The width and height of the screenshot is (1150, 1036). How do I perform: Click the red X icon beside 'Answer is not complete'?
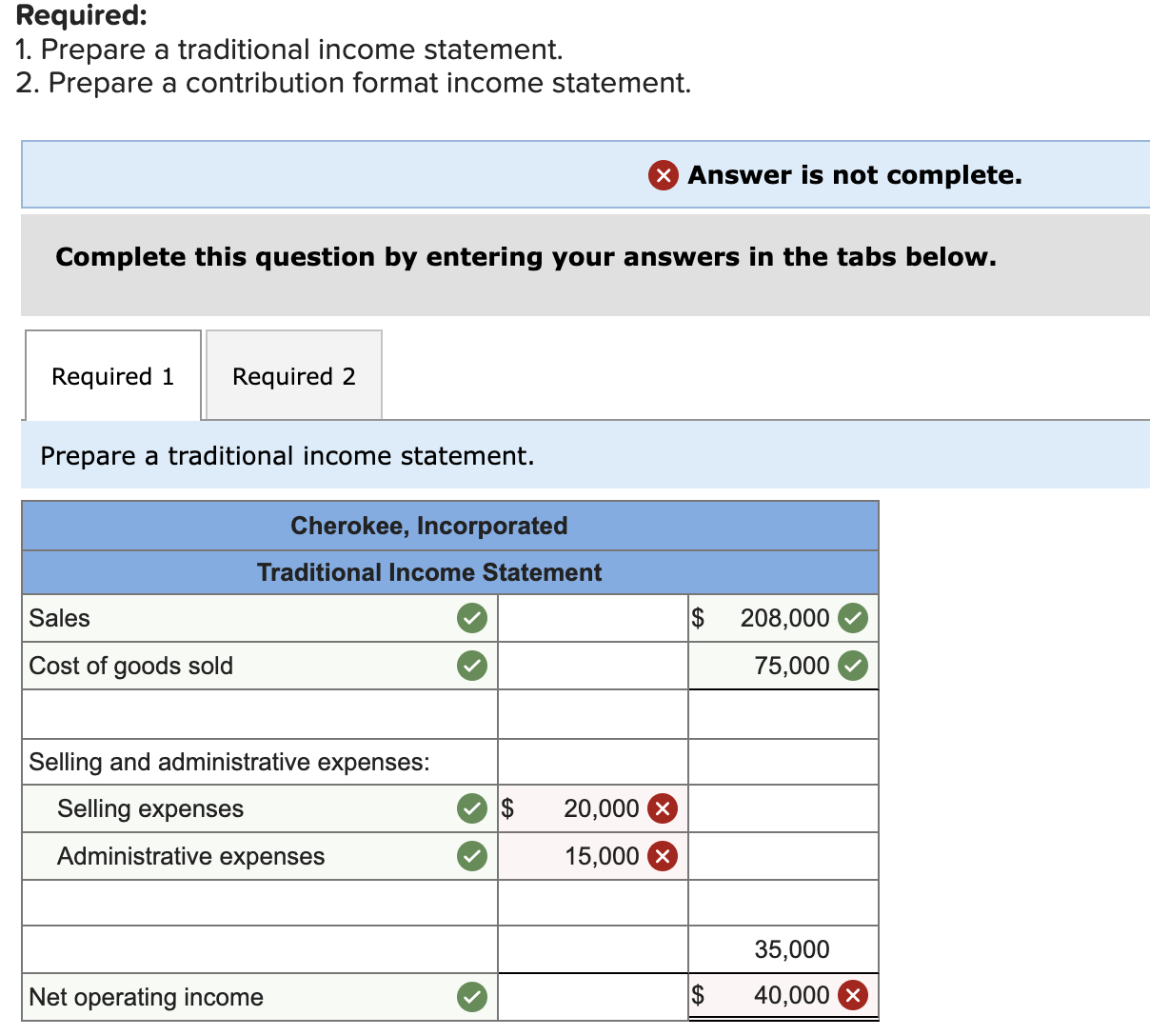tap(663, 175)
